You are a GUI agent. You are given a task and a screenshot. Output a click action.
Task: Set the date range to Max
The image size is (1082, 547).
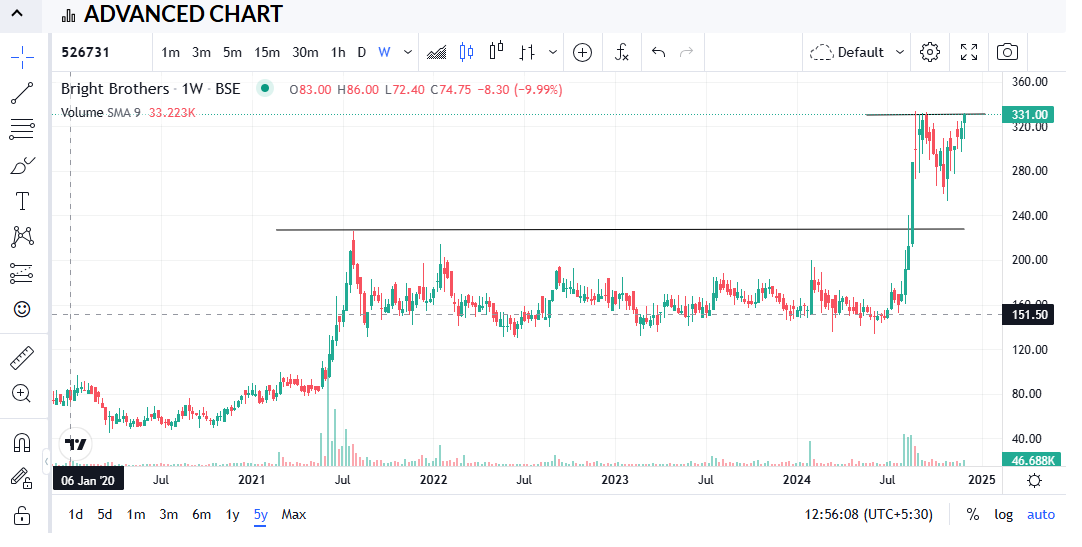coord(294,515)
